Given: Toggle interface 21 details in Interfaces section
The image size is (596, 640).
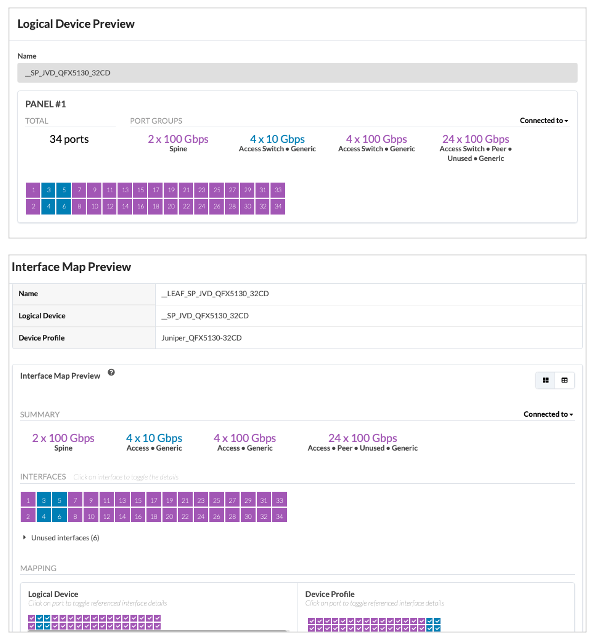Looking at the screenshot, I should 185,500.
